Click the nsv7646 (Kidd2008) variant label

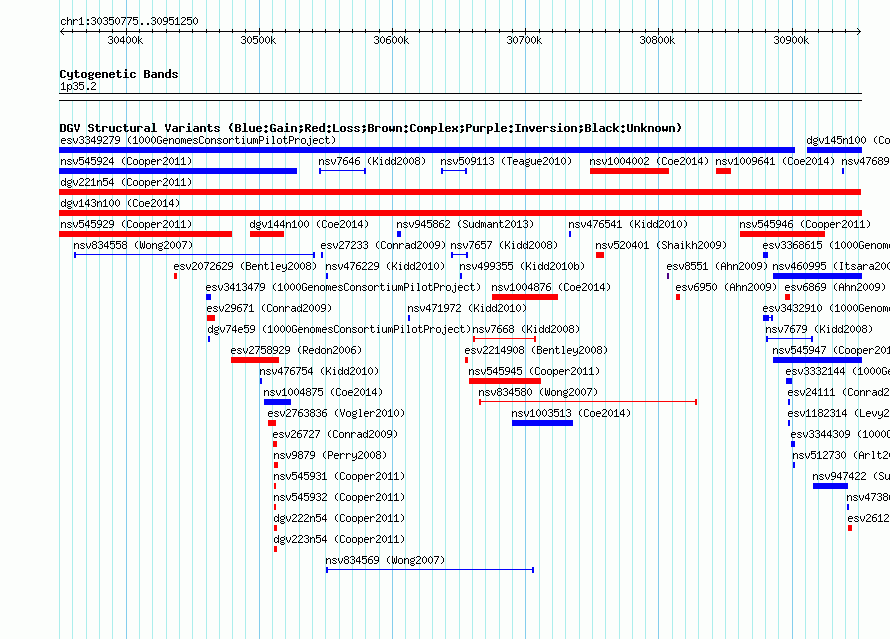(372, 161)
